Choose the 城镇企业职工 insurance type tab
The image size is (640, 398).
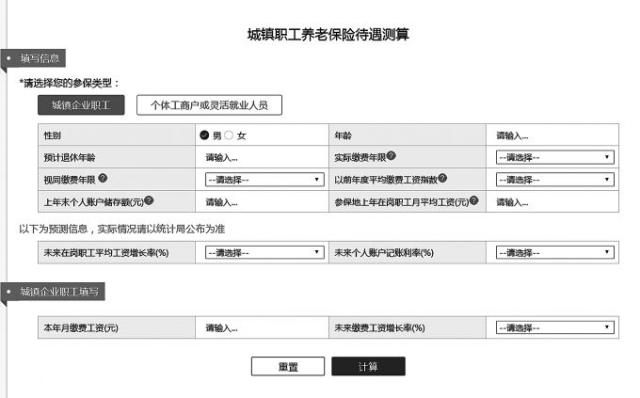pos(81,105)
